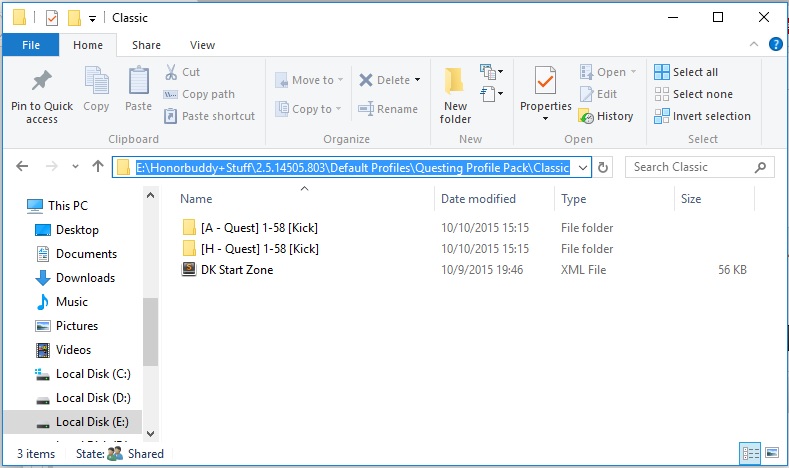
Task: Click Quick Access Properties icon in title bar
Action: pos(52,18)
